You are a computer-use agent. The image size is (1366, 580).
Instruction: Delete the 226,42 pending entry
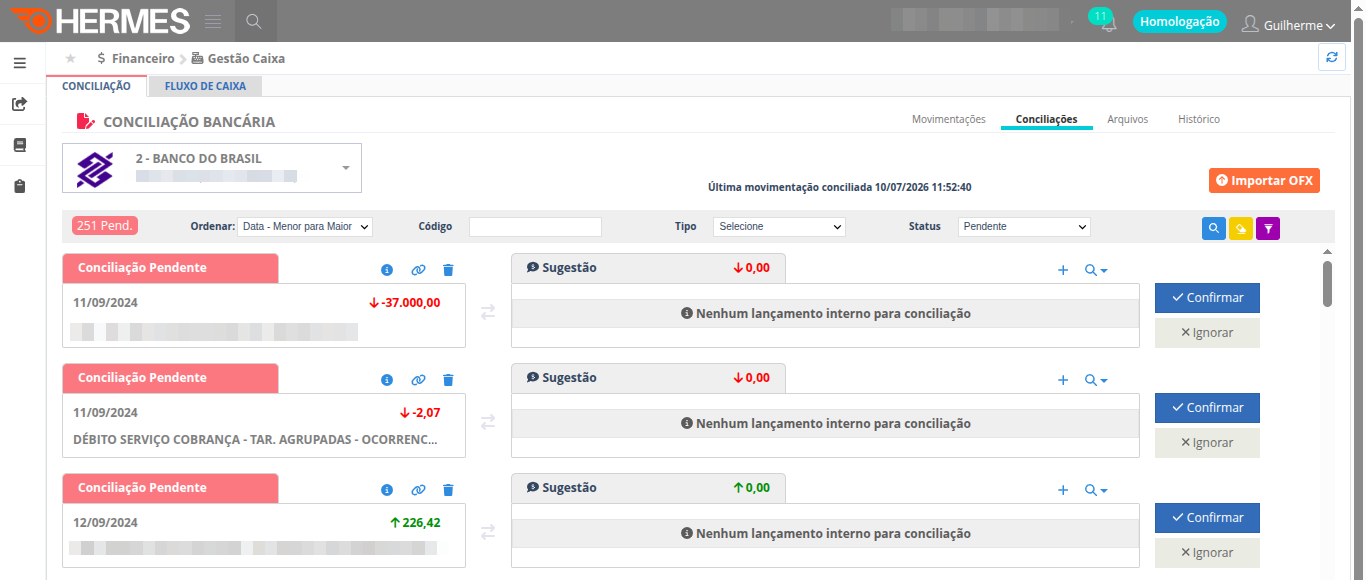pyautogui.click(x=448, y=490)
